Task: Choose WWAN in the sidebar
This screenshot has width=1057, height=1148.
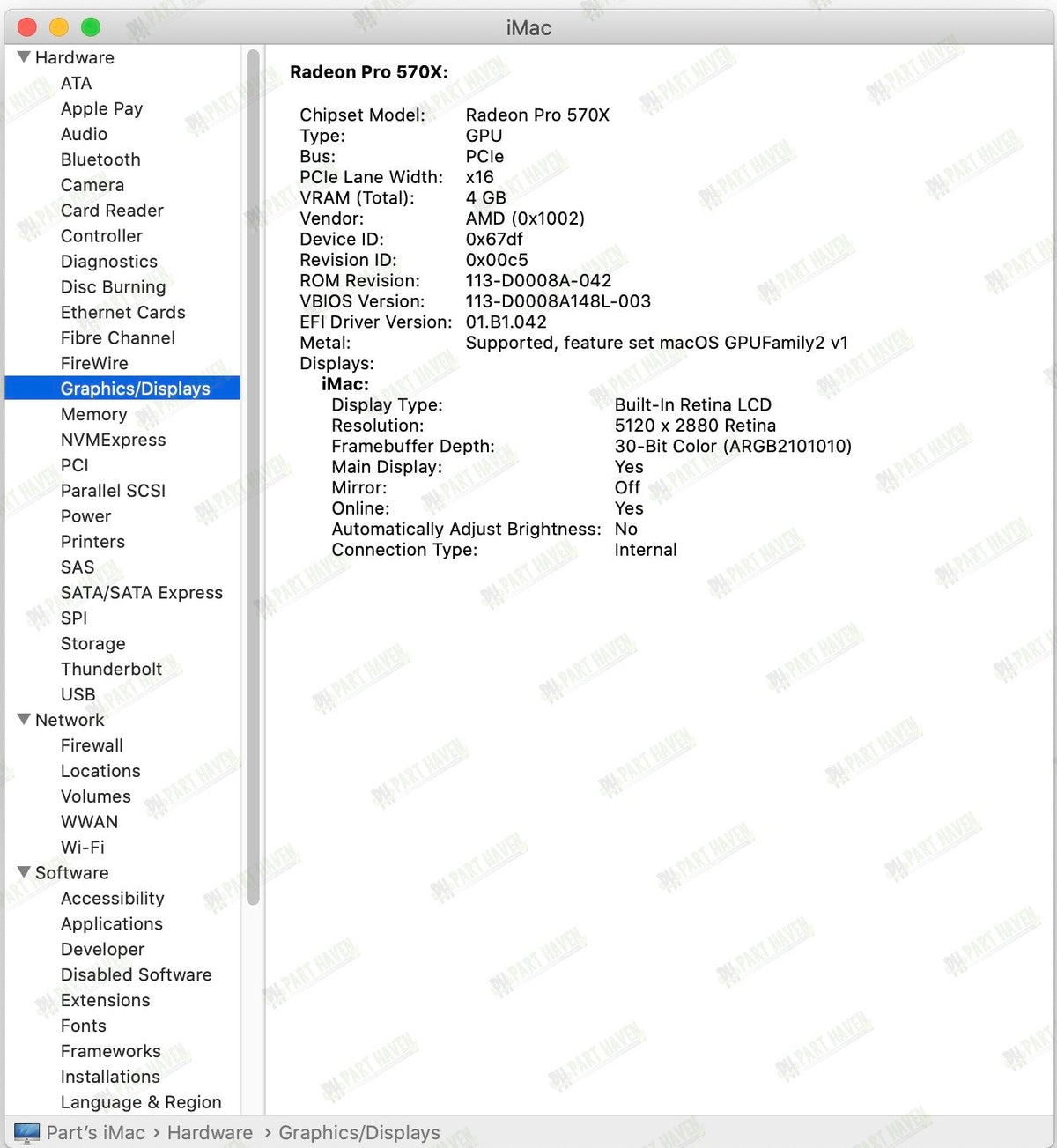Action: (89, 822)
